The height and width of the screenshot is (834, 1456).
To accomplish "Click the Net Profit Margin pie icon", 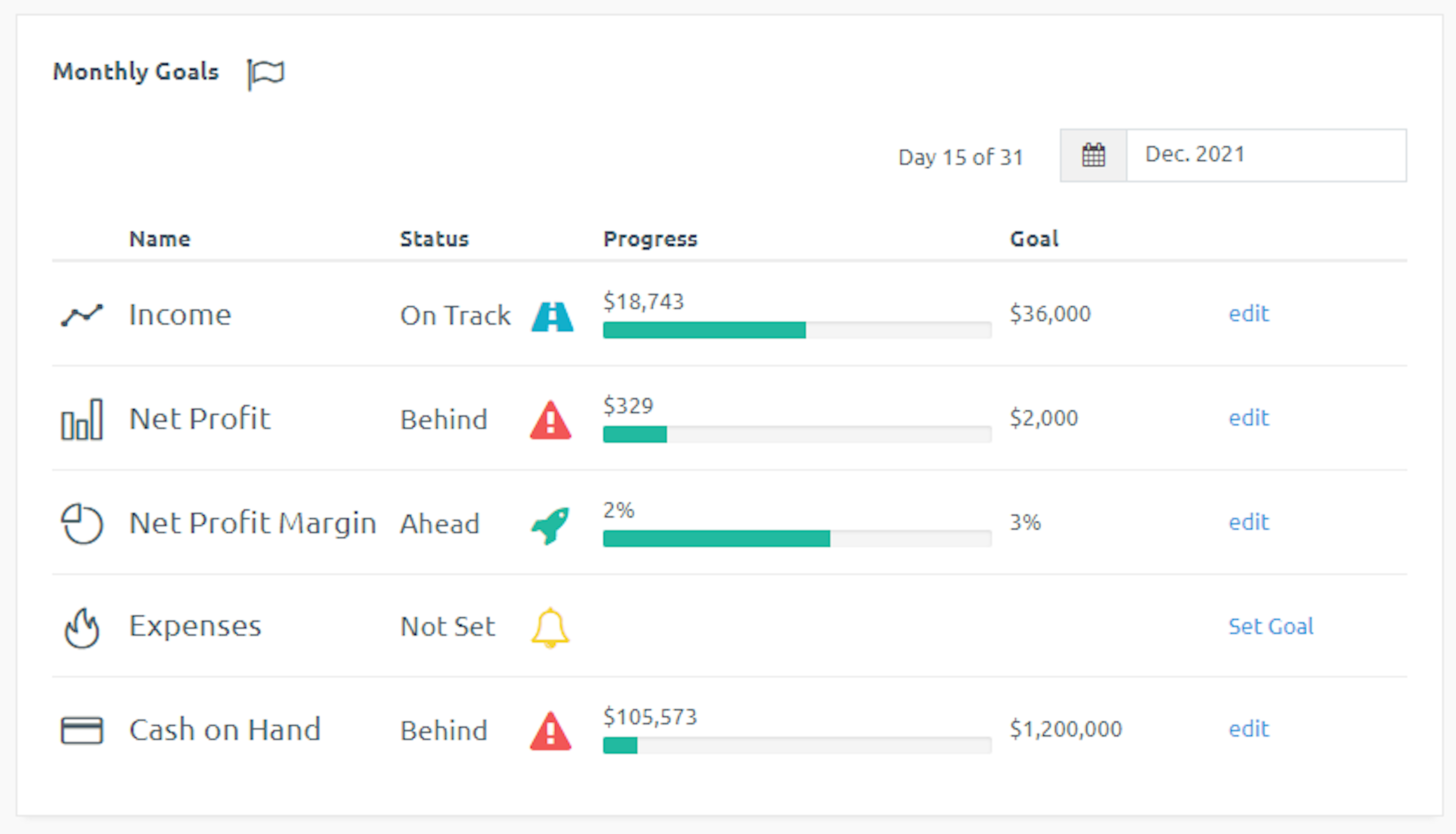I will 82,524.
